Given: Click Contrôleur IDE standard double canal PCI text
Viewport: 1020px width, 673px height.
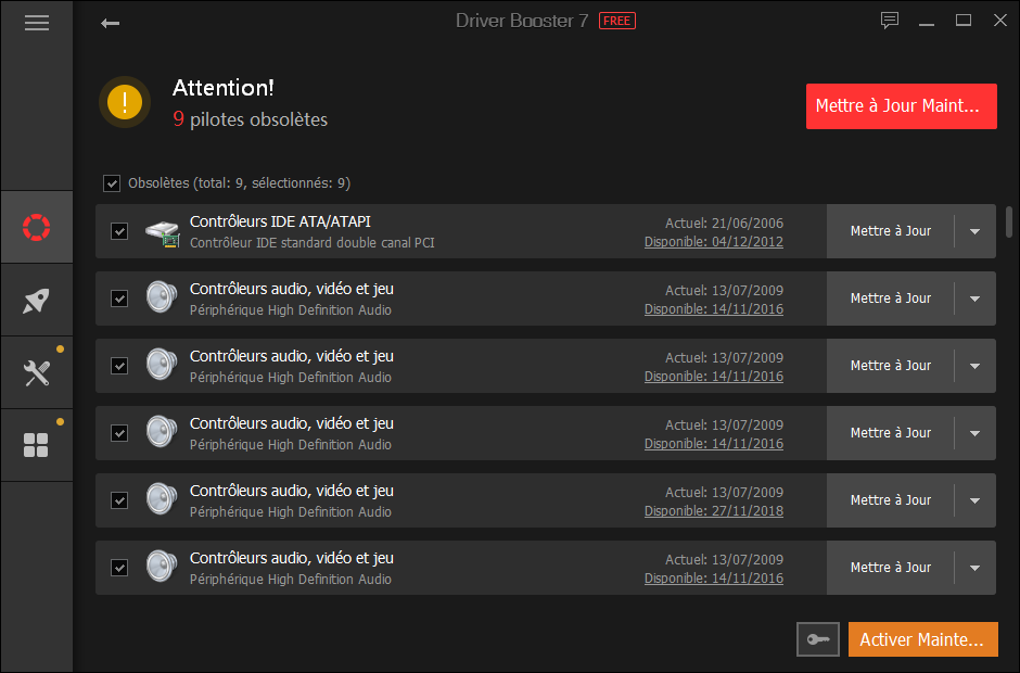Looking at the screenshot, I should [312, 243].
